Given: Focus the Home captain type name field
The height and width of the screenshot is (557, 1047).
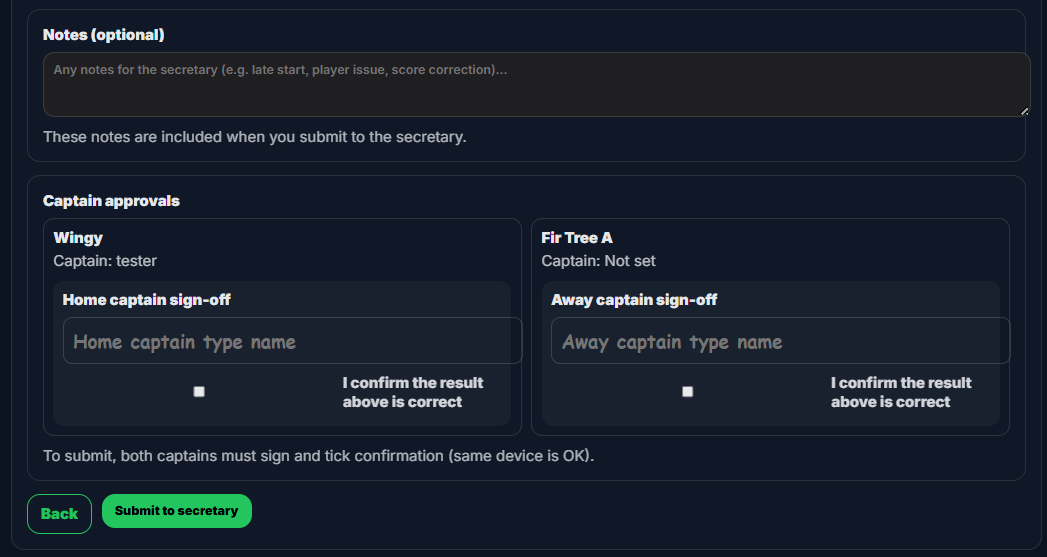Looking at the screenshot, I should click(292, 342).
